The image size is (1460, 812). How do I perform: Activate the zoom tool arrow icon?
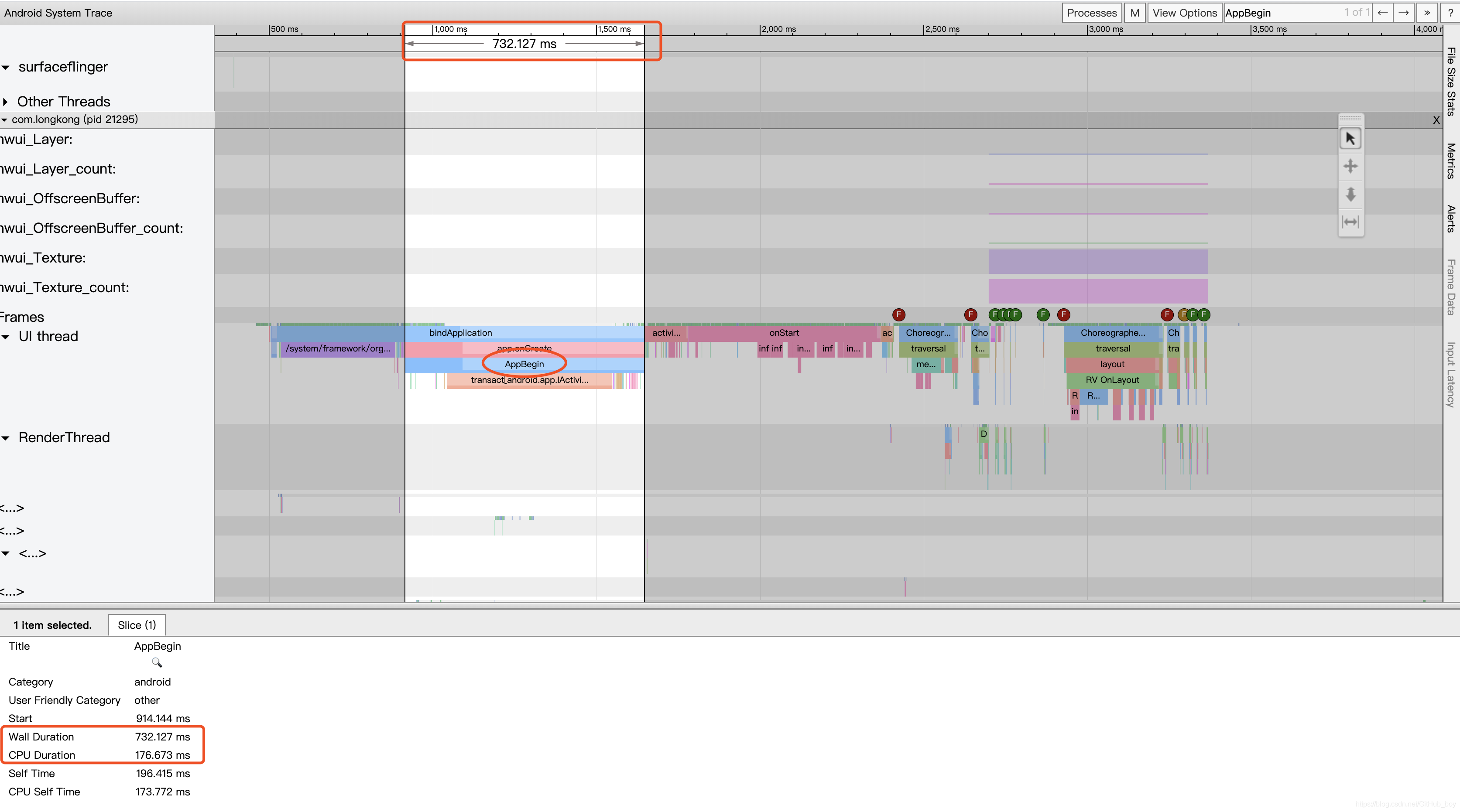coord(1350,194)
